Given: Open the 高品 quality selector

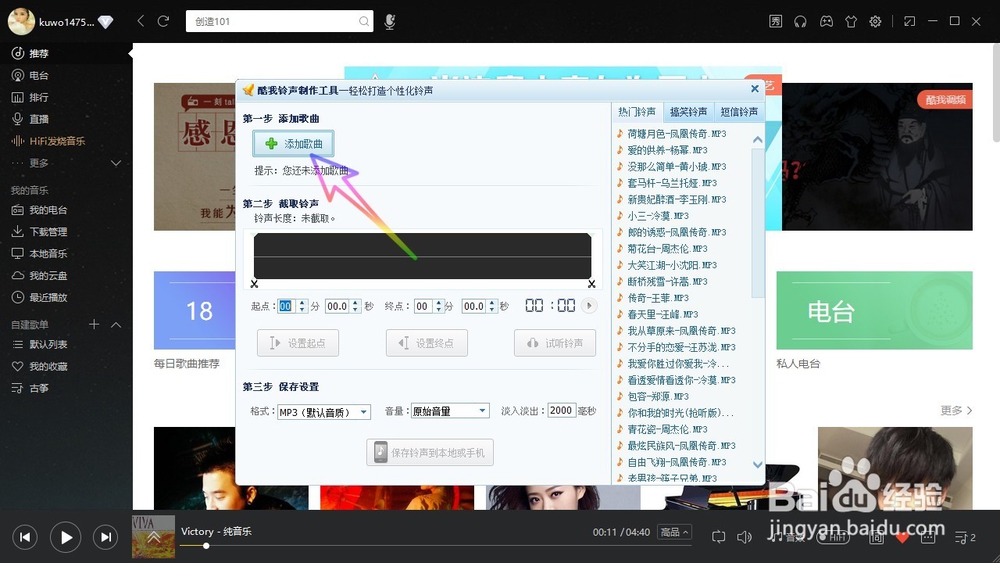Looking at the screenshot, I should click(x=675, y=532).
